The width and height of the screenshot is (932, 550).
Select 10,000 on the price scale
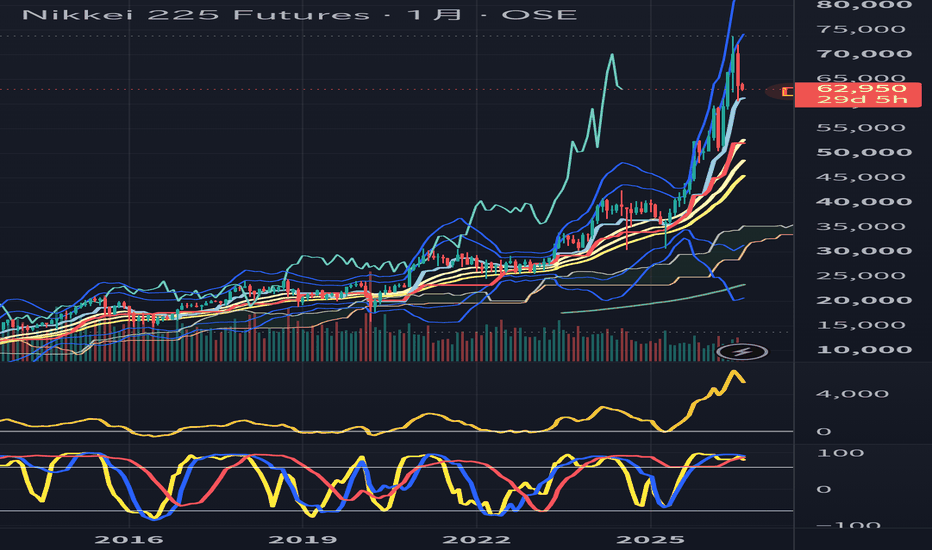coord(864,349)
